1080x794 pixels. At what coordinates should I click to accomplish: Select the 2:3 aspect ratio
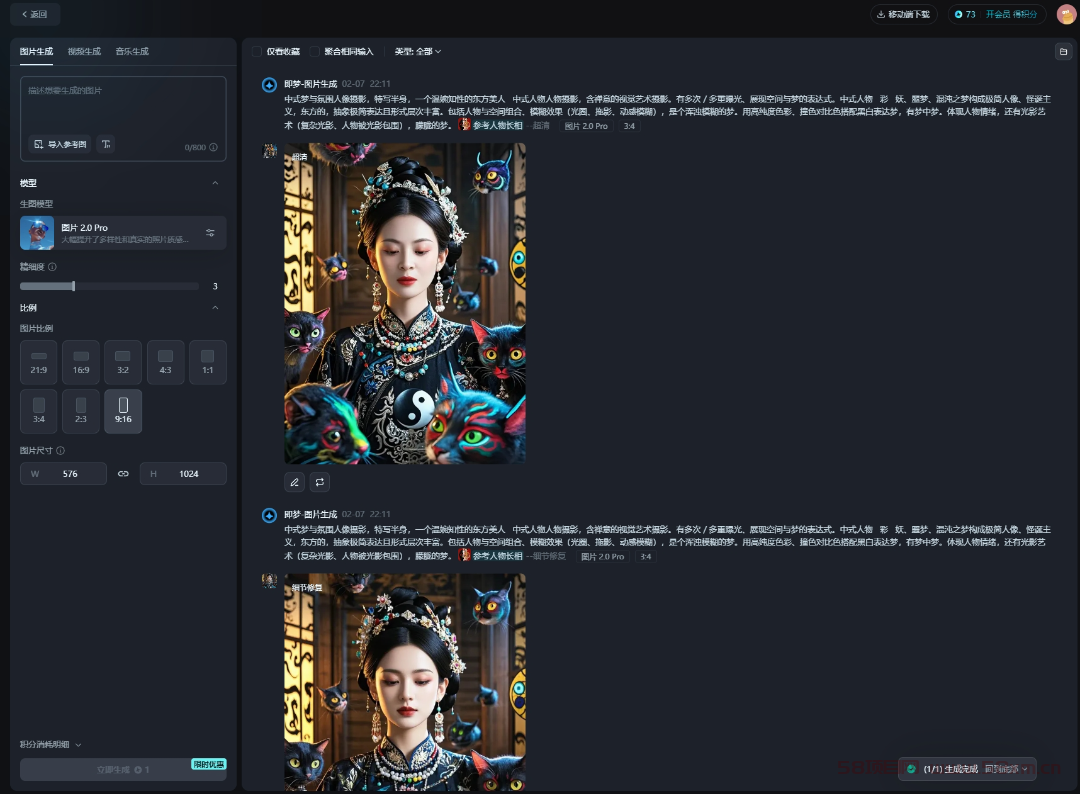(x=81, y=411)
